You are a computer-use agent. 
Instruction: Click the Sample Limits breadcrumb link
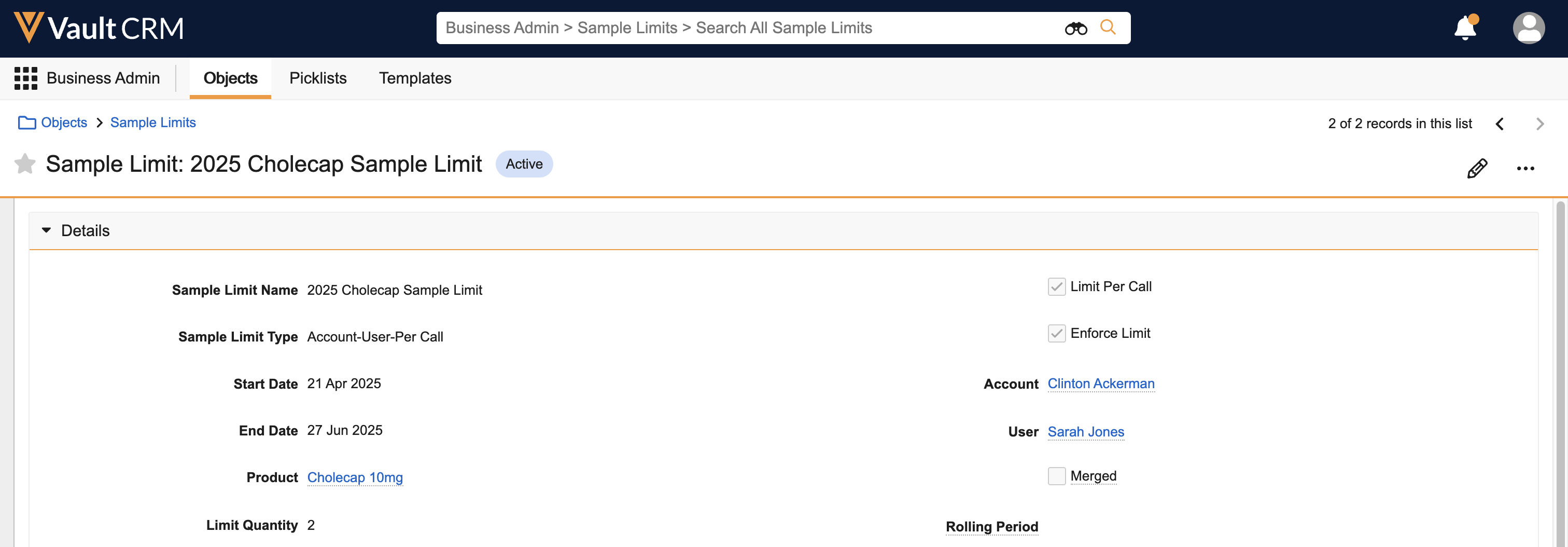coord(153,123)
